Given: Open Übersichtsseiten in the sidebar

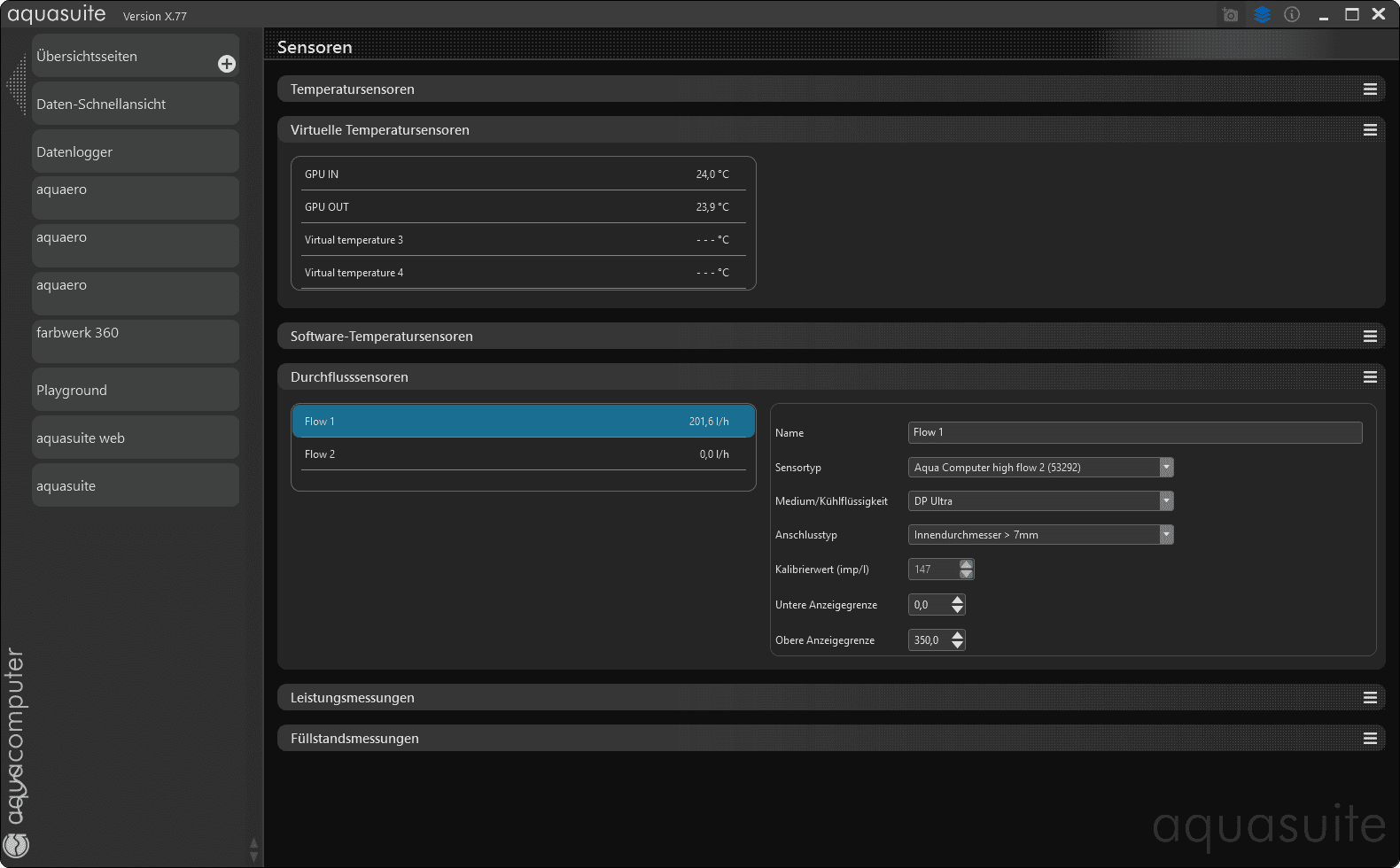Looking at the screenshot, I should (136, 56).
